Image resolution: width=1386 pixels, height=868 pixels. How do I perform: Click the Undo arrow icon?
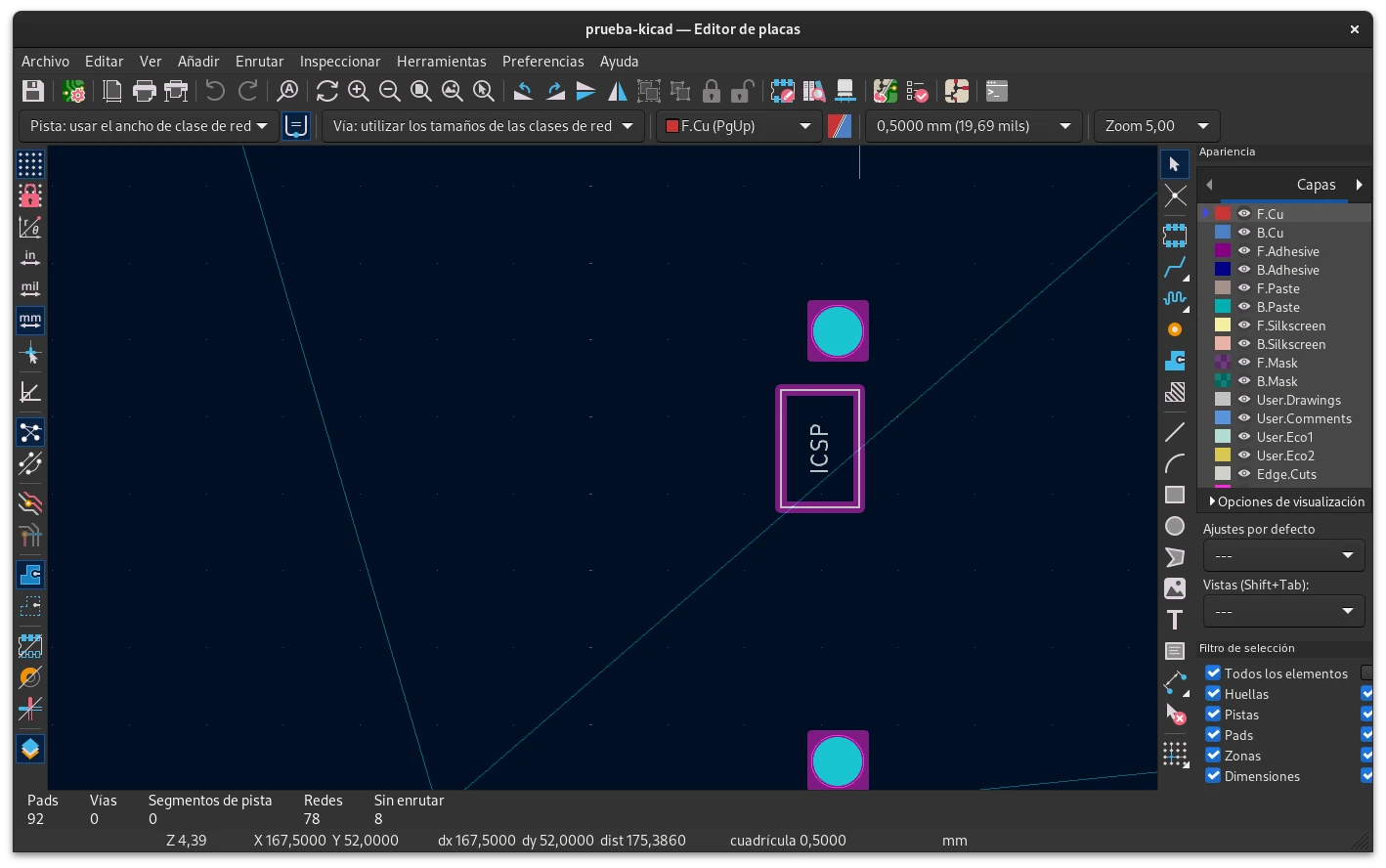click(215, 92)
